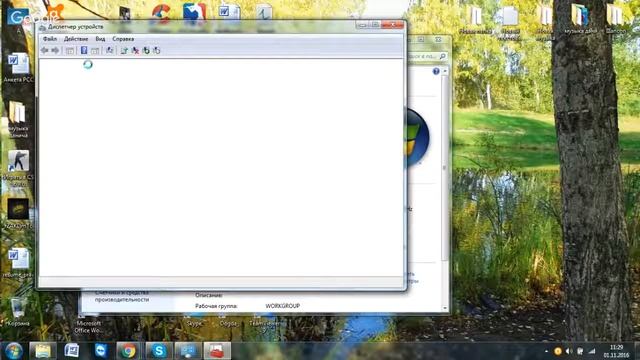The width and height of the screenshot is (640, 360).
Task: Click the last Device Manager toolbar icon
Action: point(156,50)
